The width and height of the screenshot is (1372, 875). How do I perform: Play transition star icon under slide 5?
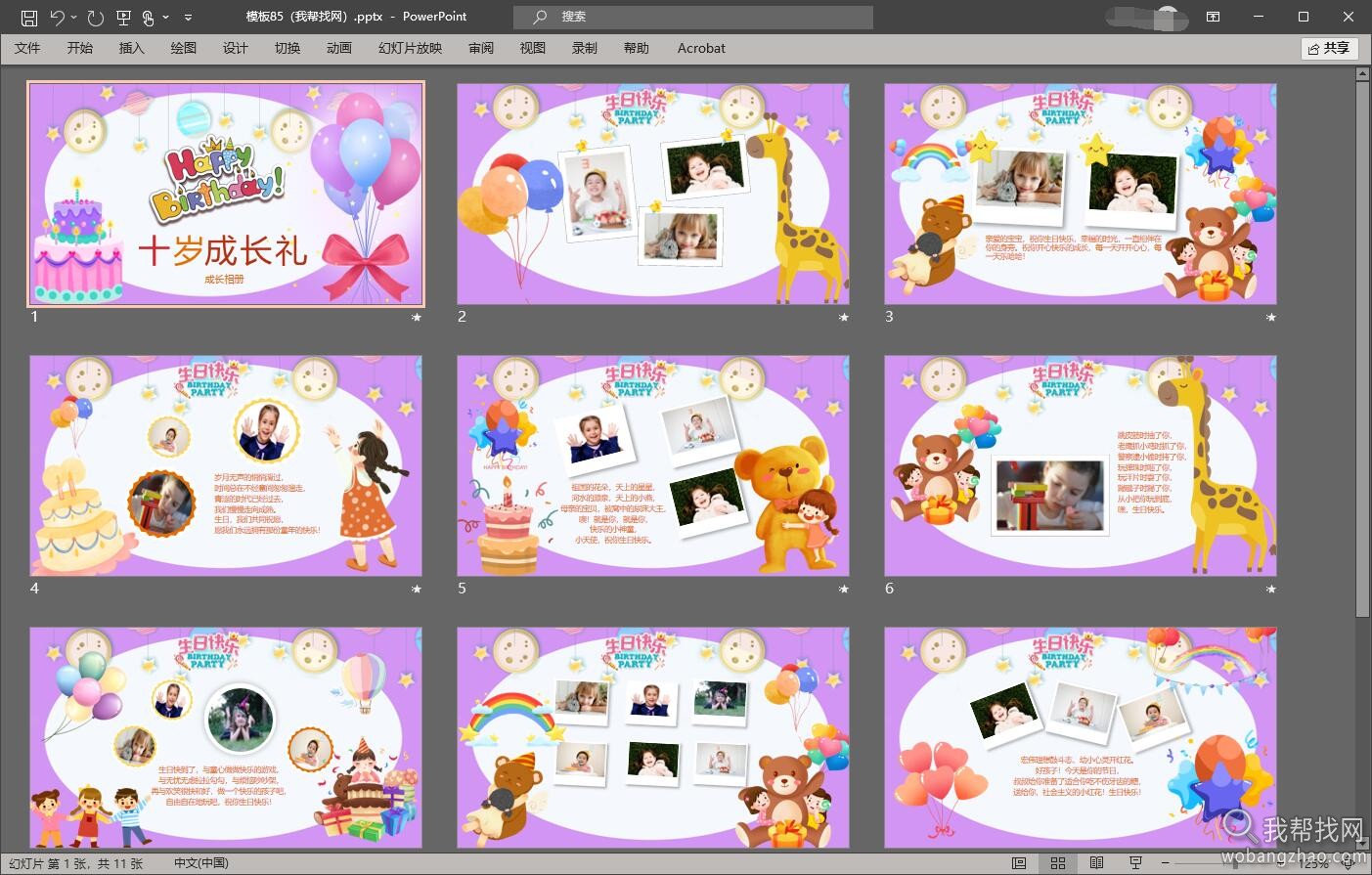(844, 590)
